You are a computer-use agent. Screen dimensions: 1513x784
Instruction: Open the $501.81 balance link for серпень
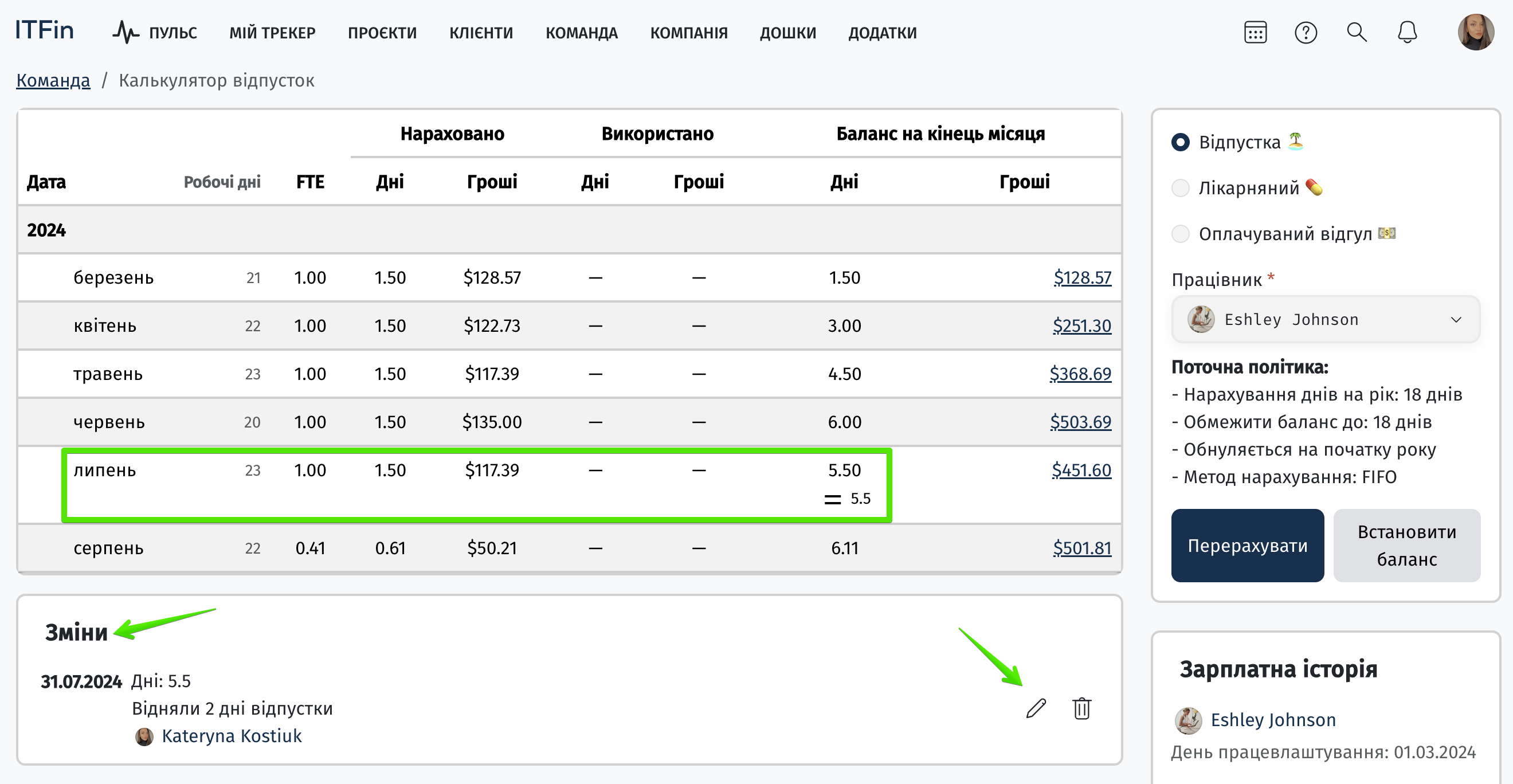[1082, 548]
